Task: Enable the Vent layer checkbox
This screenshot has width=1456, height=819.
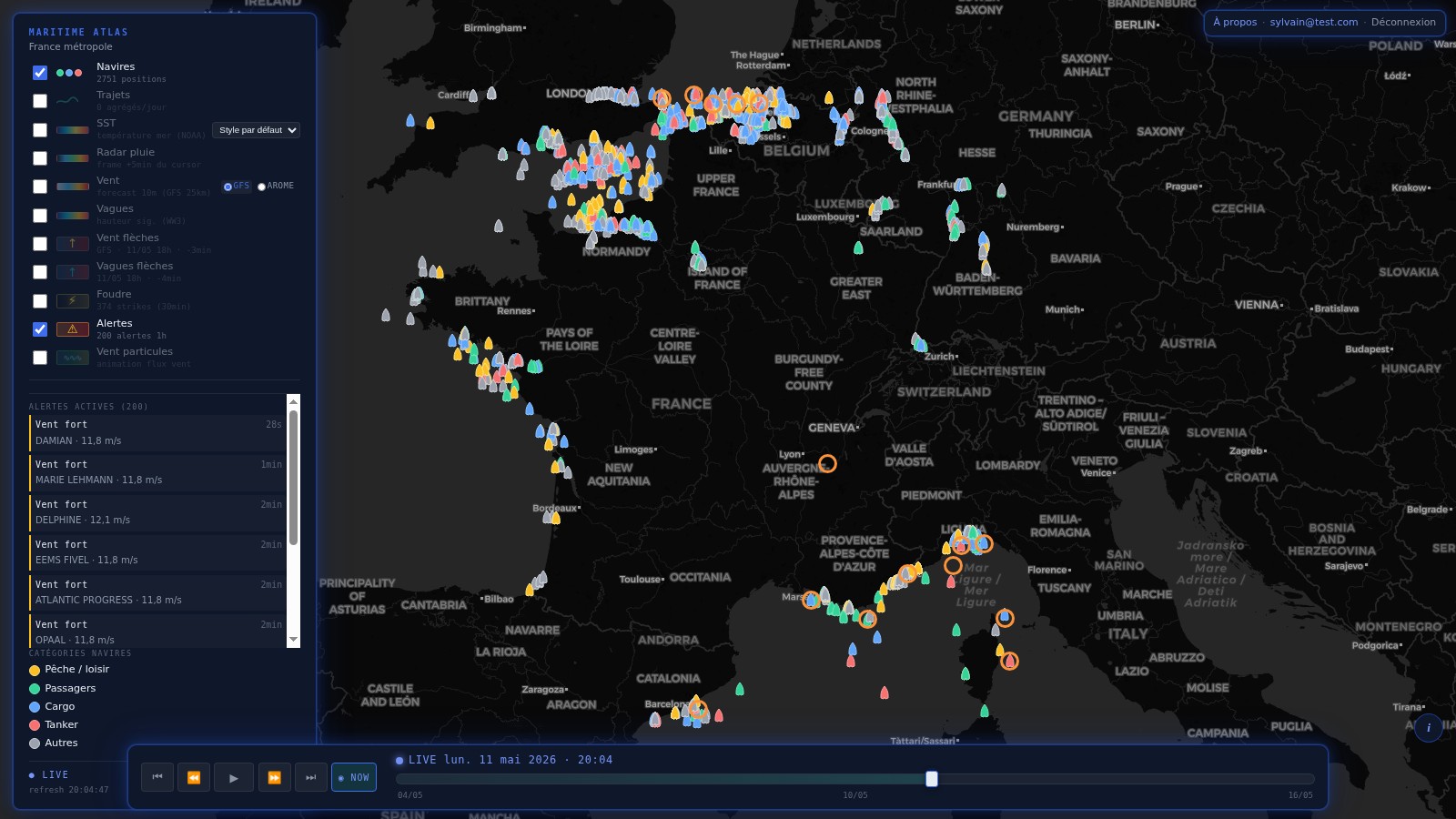Action: coord(40,187)
